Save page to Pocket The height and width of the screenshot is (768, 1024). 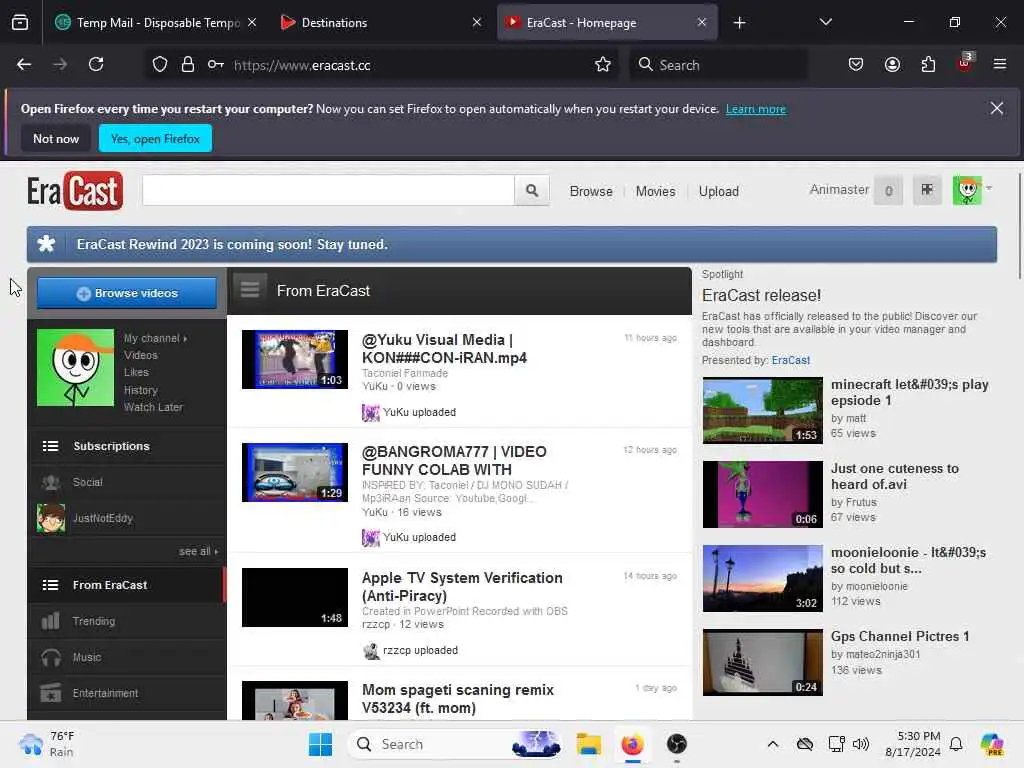[x=856, y=64]
